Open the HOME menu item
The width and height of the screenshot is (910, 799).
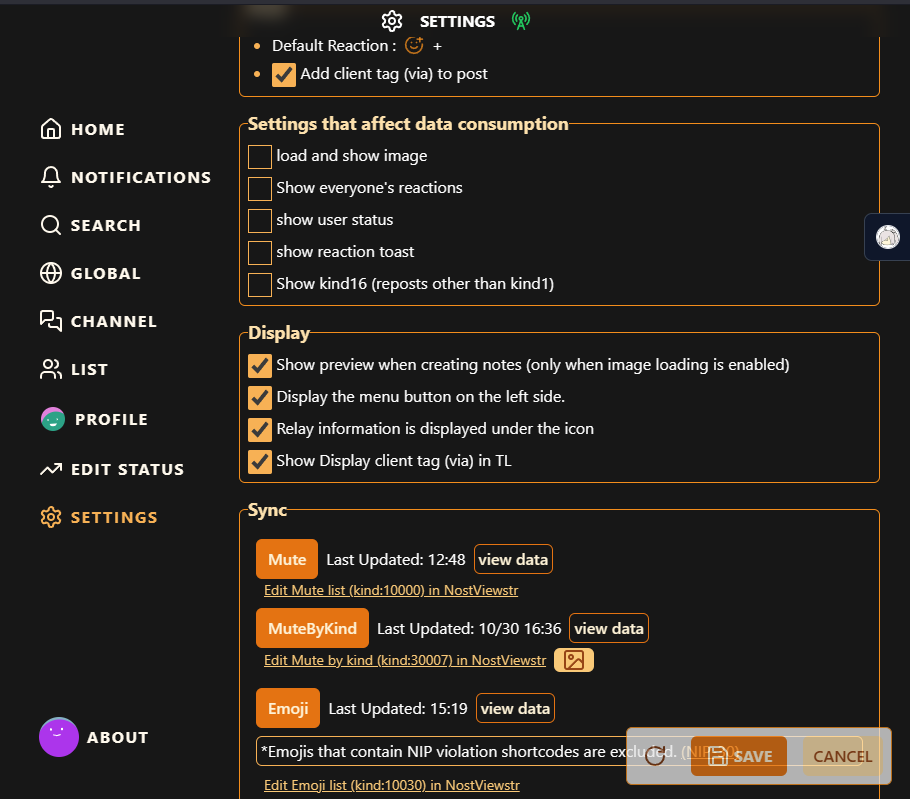82,129
